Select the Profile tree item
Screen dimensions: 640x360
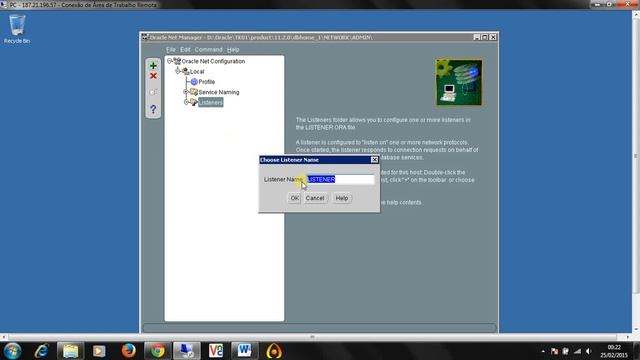[207, 82]
